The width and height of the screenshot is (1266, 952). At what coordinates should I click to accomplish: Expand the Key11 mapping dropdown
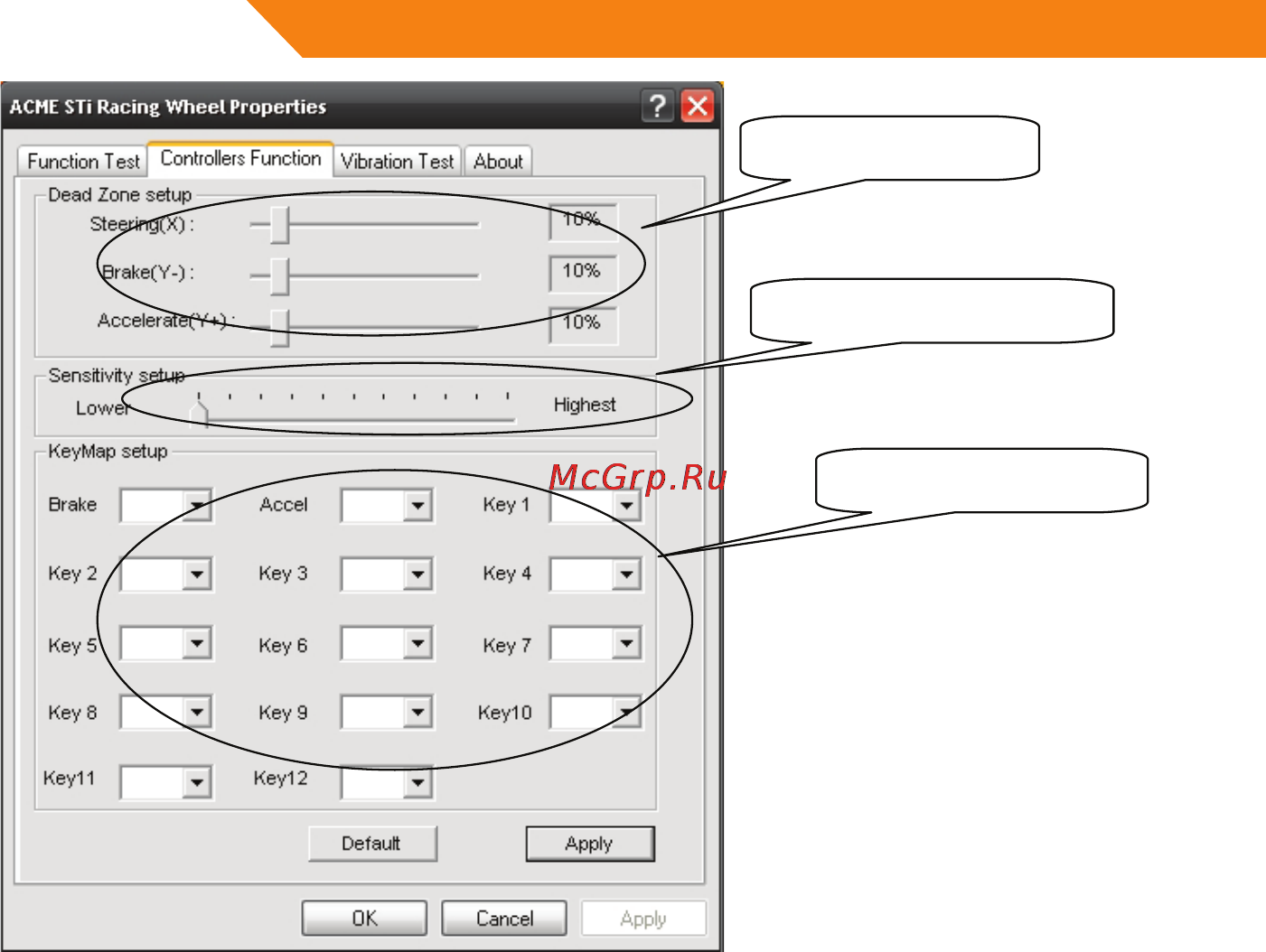coord(196,781)
